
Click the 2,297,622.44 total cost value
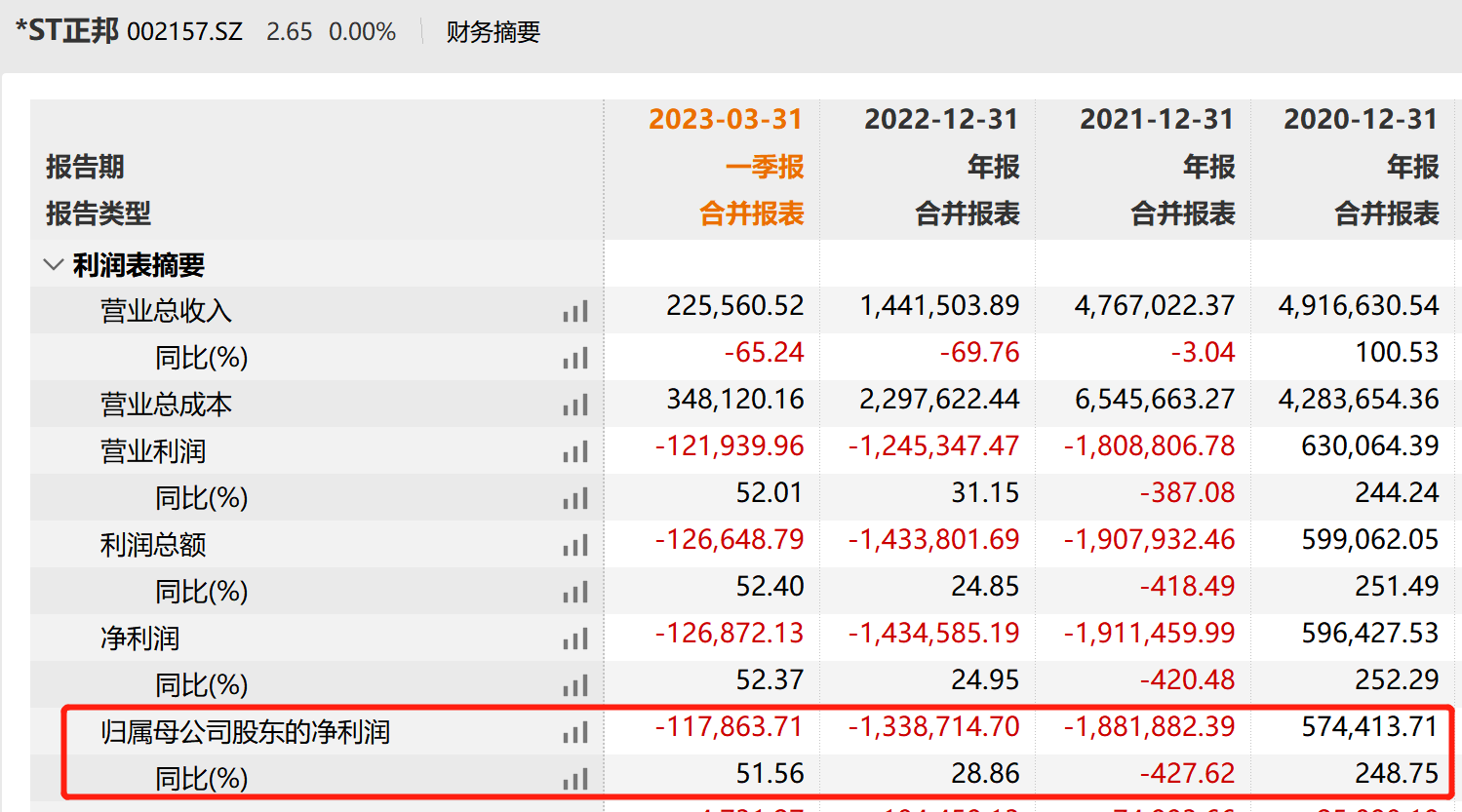pos(939,400)
